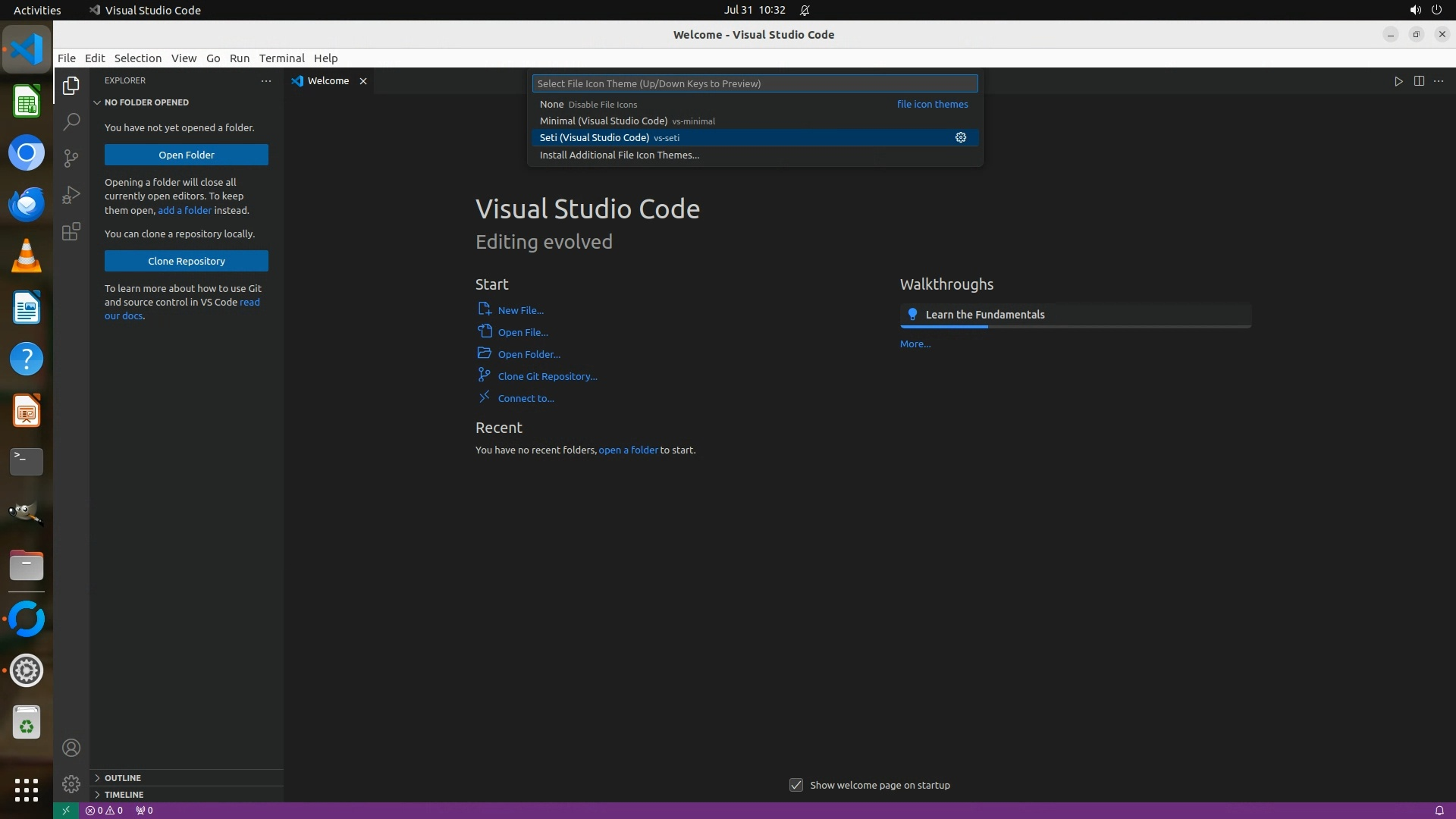Screen dimensions: 1456x819
Task: Open Source Control view icon
Action: (x=71, y=158)
